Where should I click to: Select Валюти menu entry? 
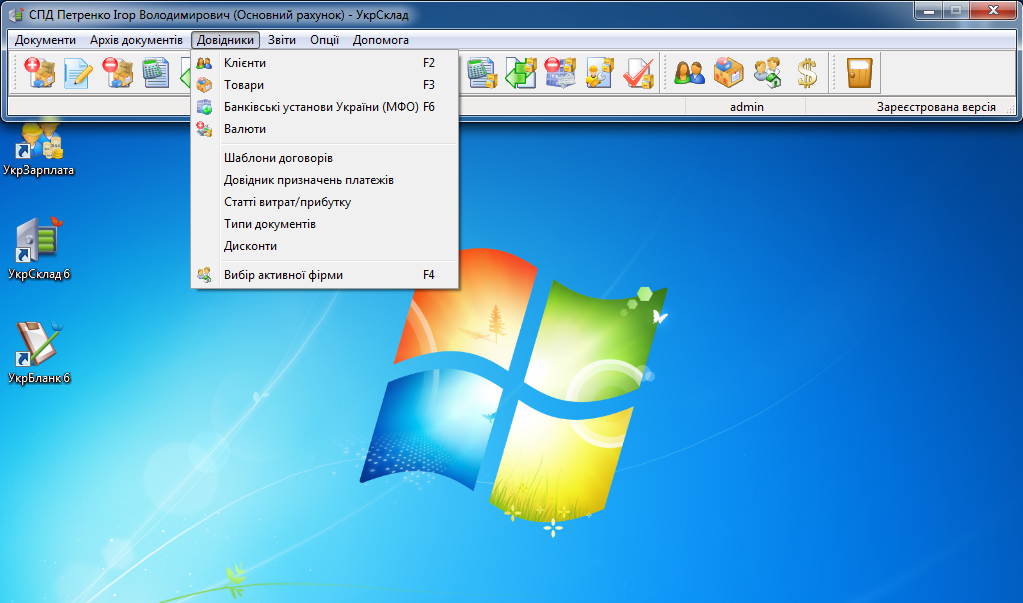click(x=245, y=129)
